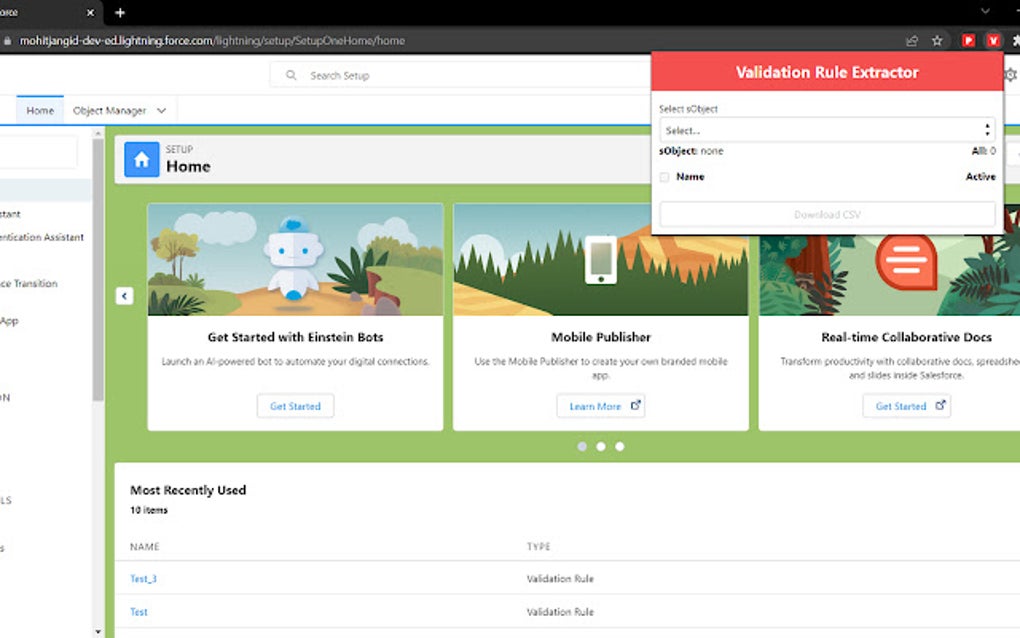
Task: Click Learn More for Mobile Publisher
Action: (x=600, y=406)
